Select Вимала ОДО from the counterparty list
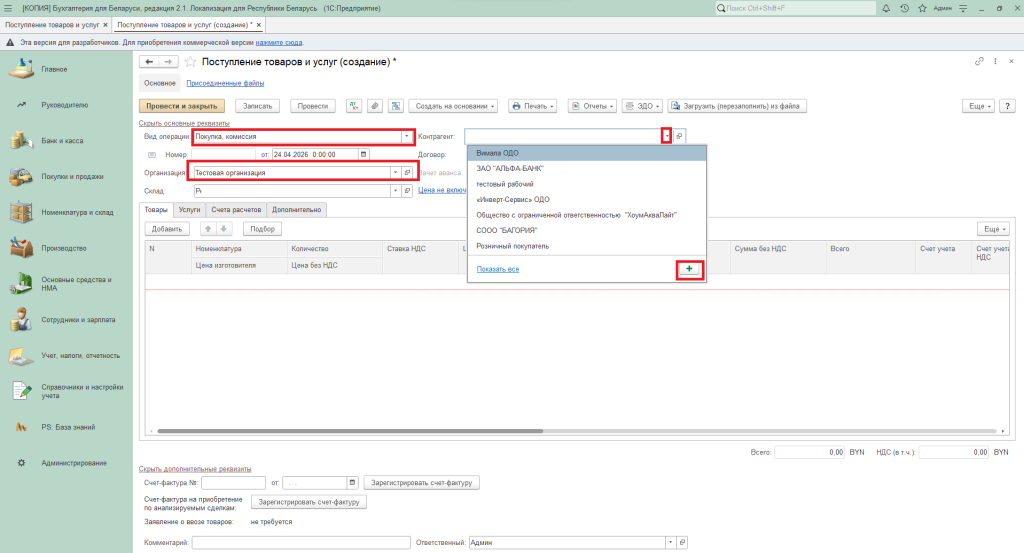Screen dimensions: 1024x553 (497, 153)
